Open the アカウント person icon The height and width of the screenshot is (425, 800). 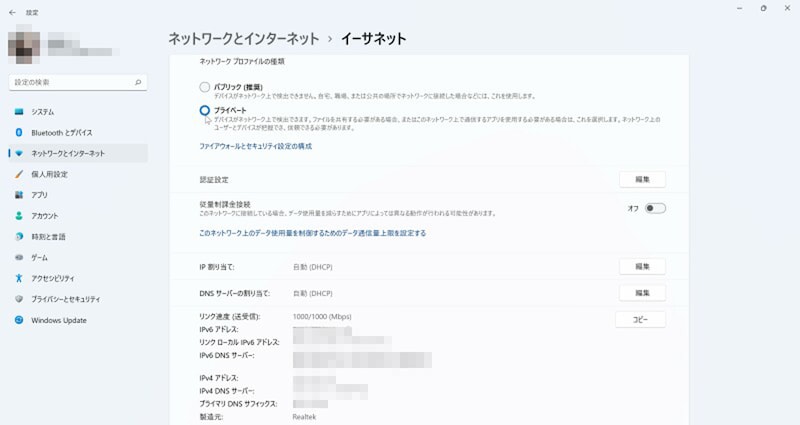tap(19, 216)
